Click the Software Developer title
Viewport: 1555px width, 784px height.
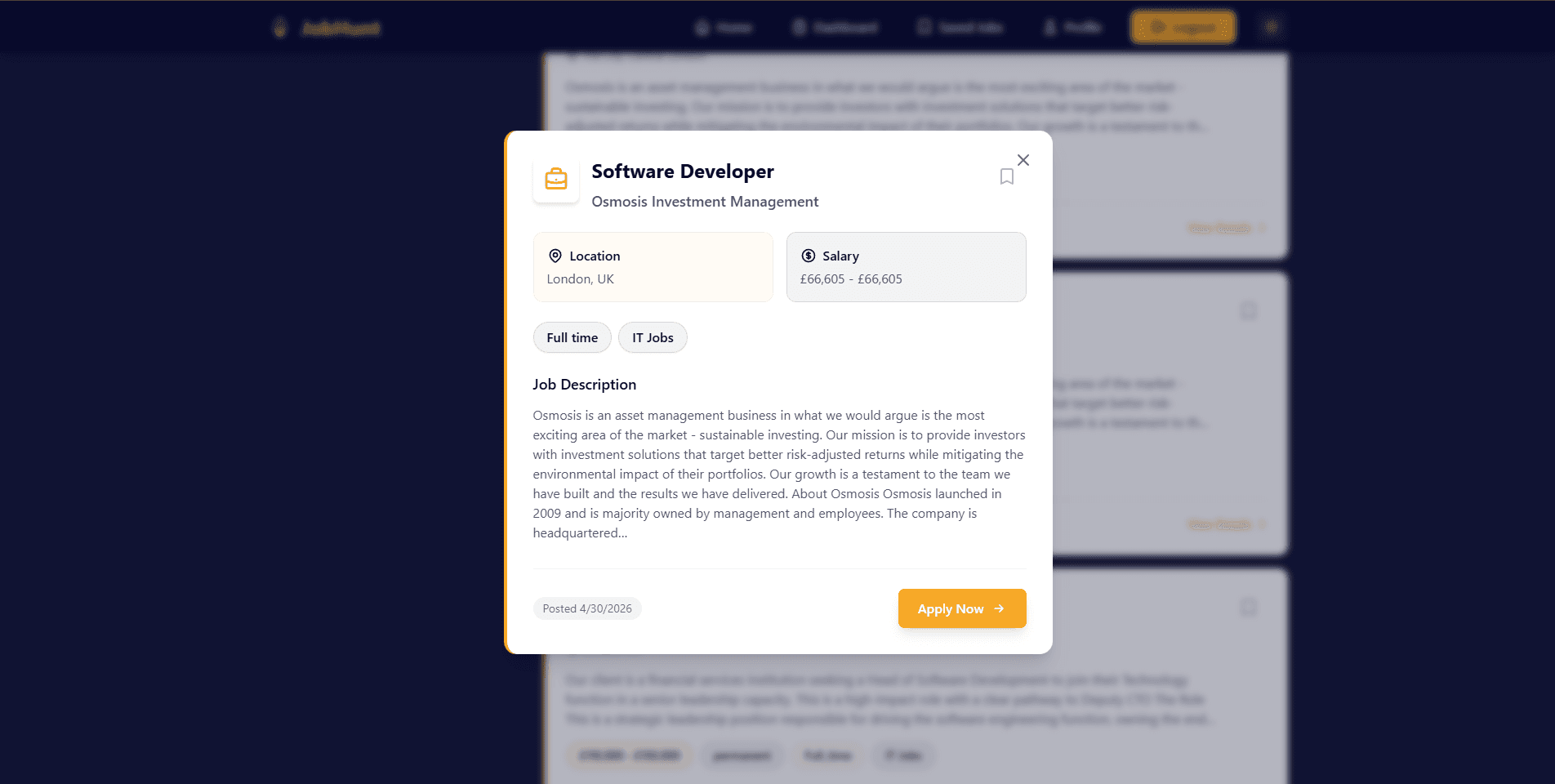point(683,171)
